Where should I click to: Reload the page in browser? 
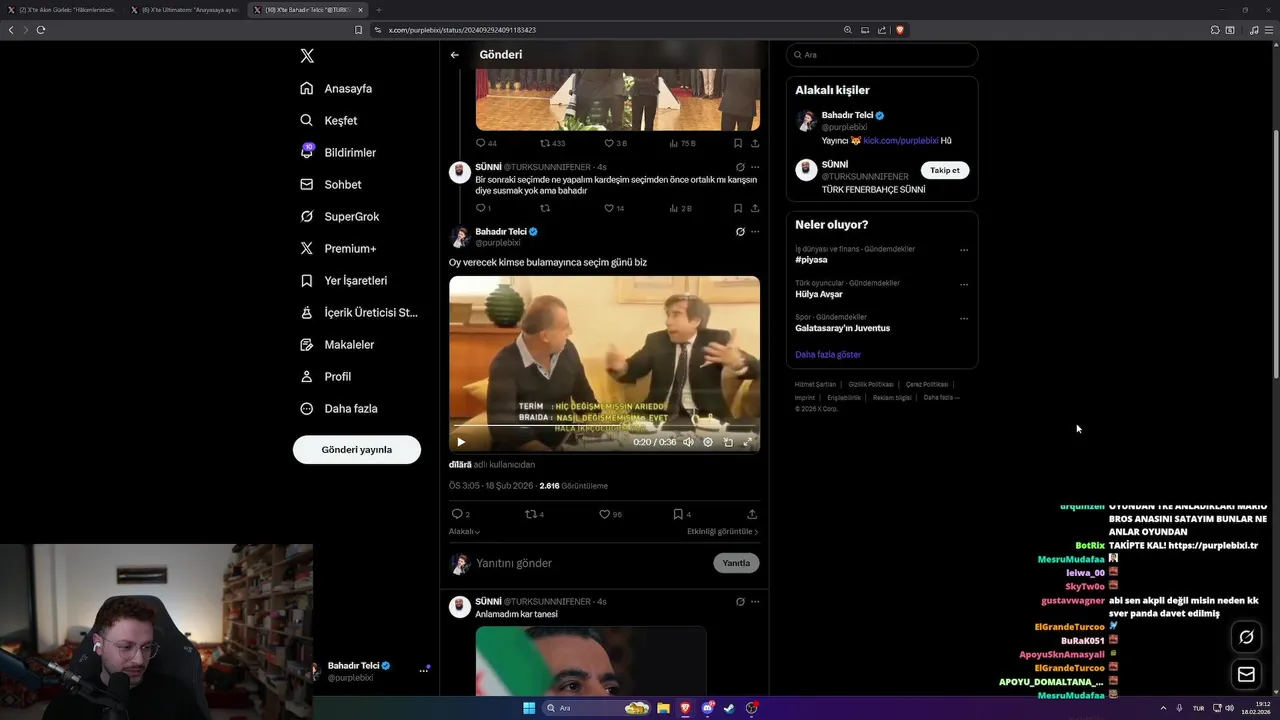41,30
